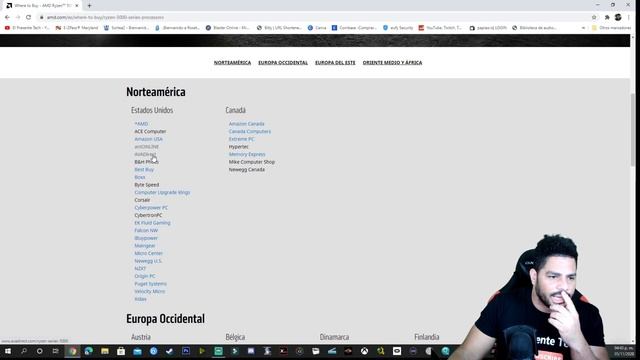Open the Velocity Micro link
This screenshot has width=640, height=360.
(x=150, y=291)
